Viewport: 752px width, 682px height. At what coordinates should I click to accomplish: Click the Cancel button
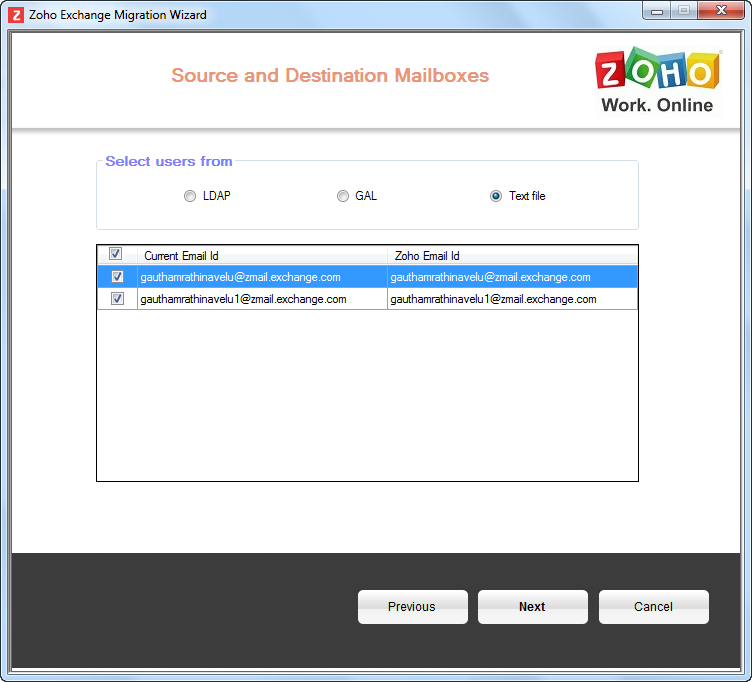653,607
